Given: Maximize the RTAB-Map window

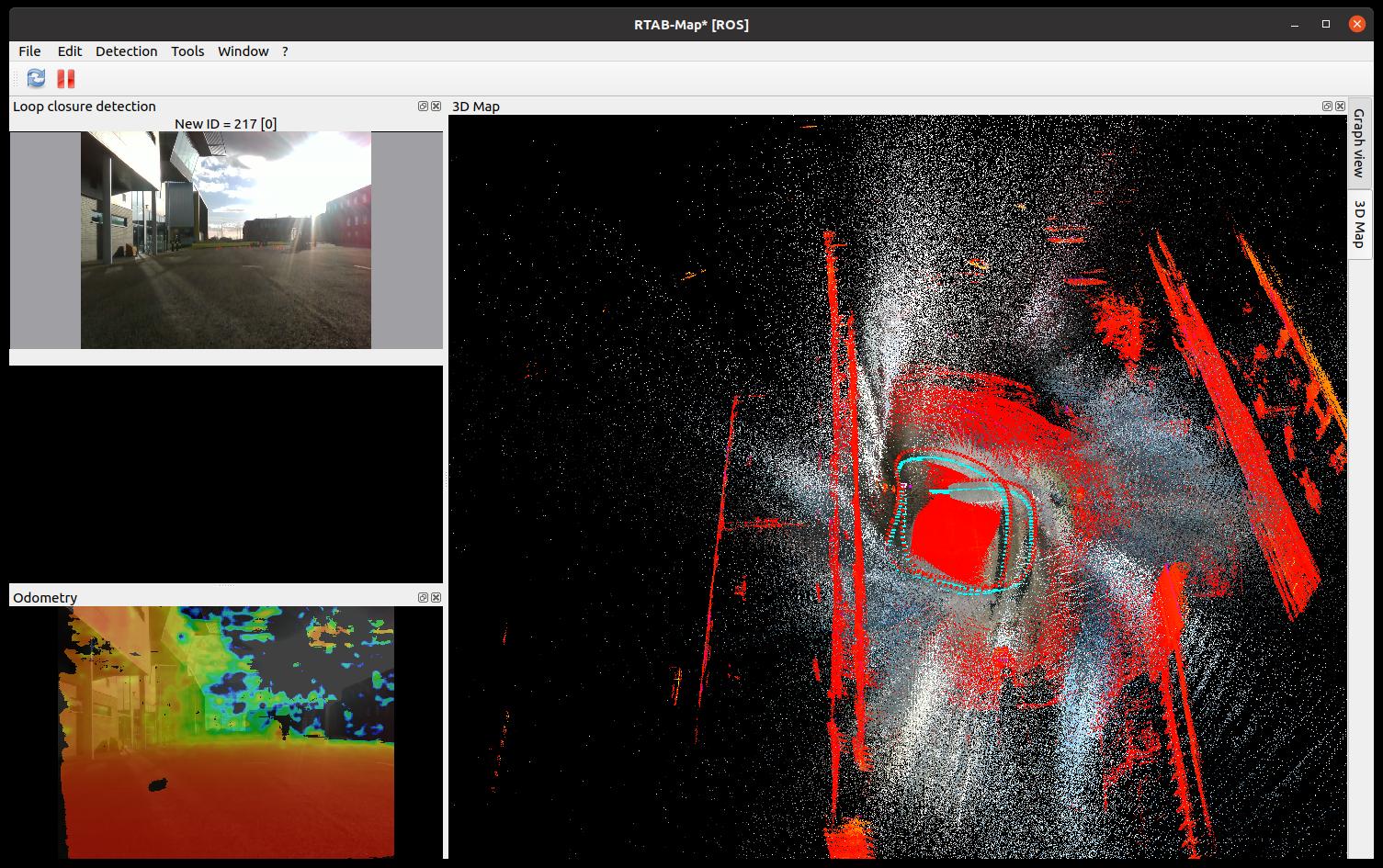Looking at the screenshot, I should point(1326,25).
